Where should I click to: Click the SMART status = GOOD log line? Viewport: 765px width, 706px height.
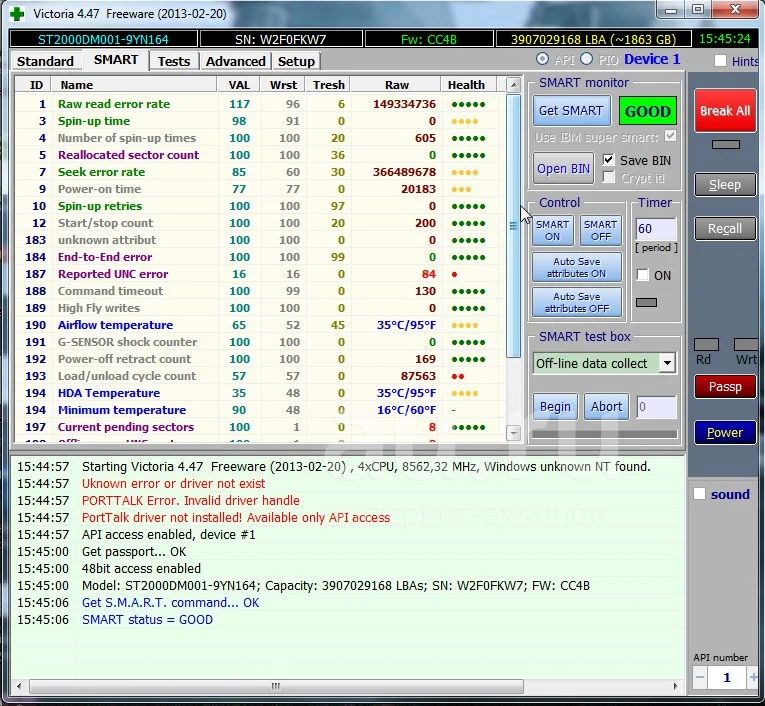pyautogui.click(x=147, y=620)
